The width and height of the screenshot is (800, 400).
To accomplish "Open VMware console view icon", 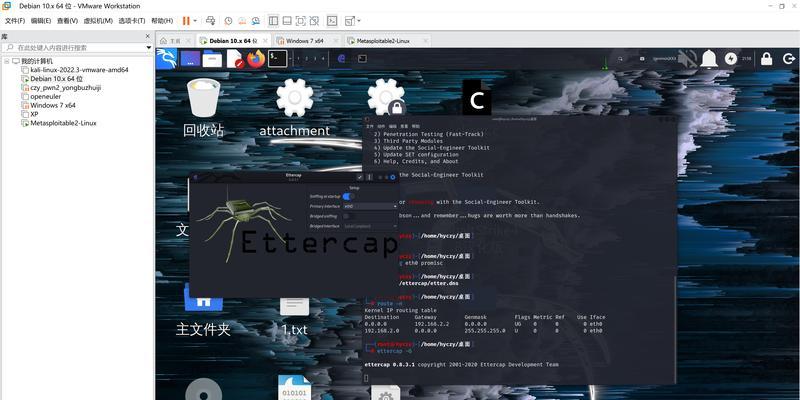I will click(x=332, y=21).
